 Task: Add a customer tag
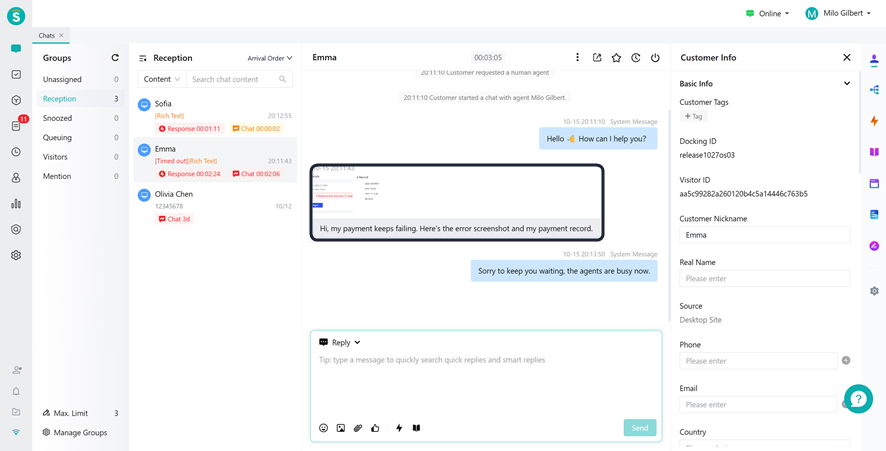click(693, 116)
